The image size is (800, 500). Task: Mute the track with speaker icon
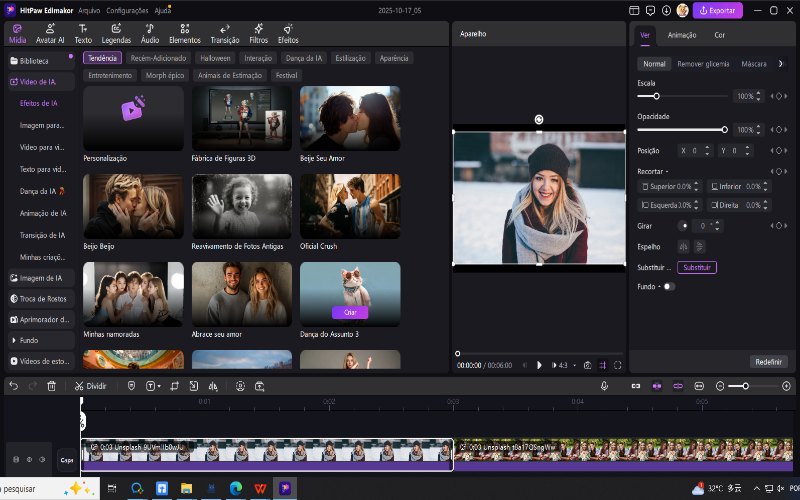[x=42, y=460]
